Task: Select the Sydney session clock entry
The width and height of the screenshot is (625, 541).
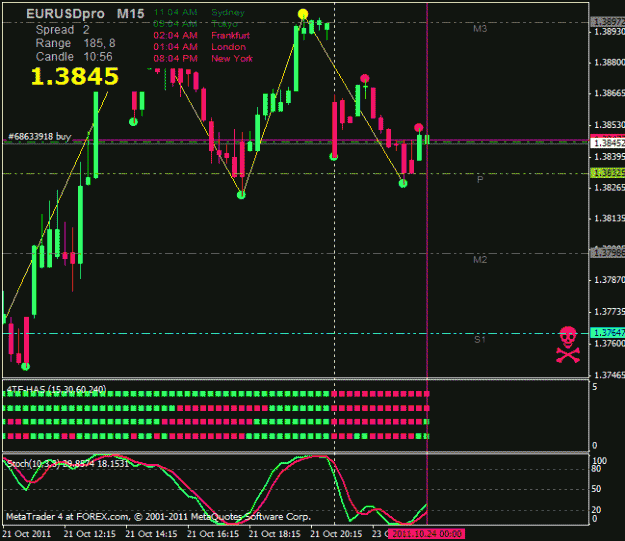Action: coord(199,12)
